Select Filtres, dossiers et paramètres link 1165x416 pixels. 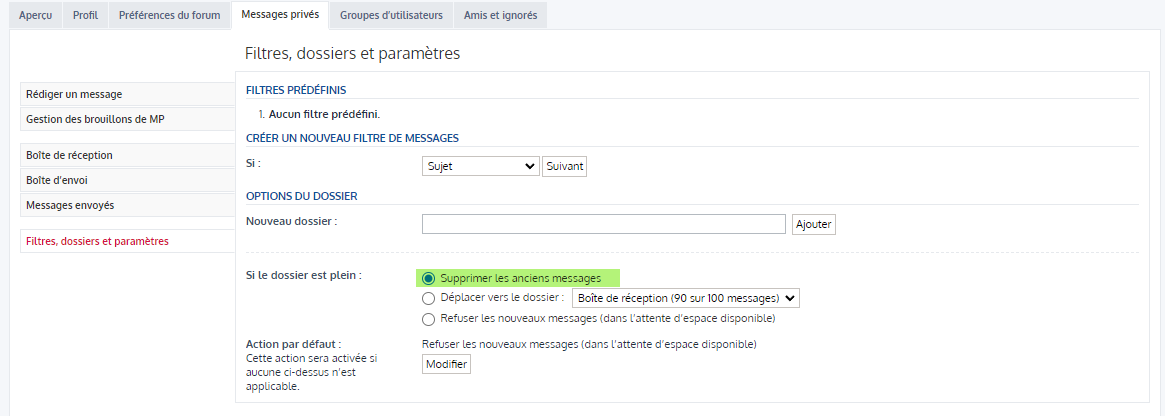coord(97,241)
